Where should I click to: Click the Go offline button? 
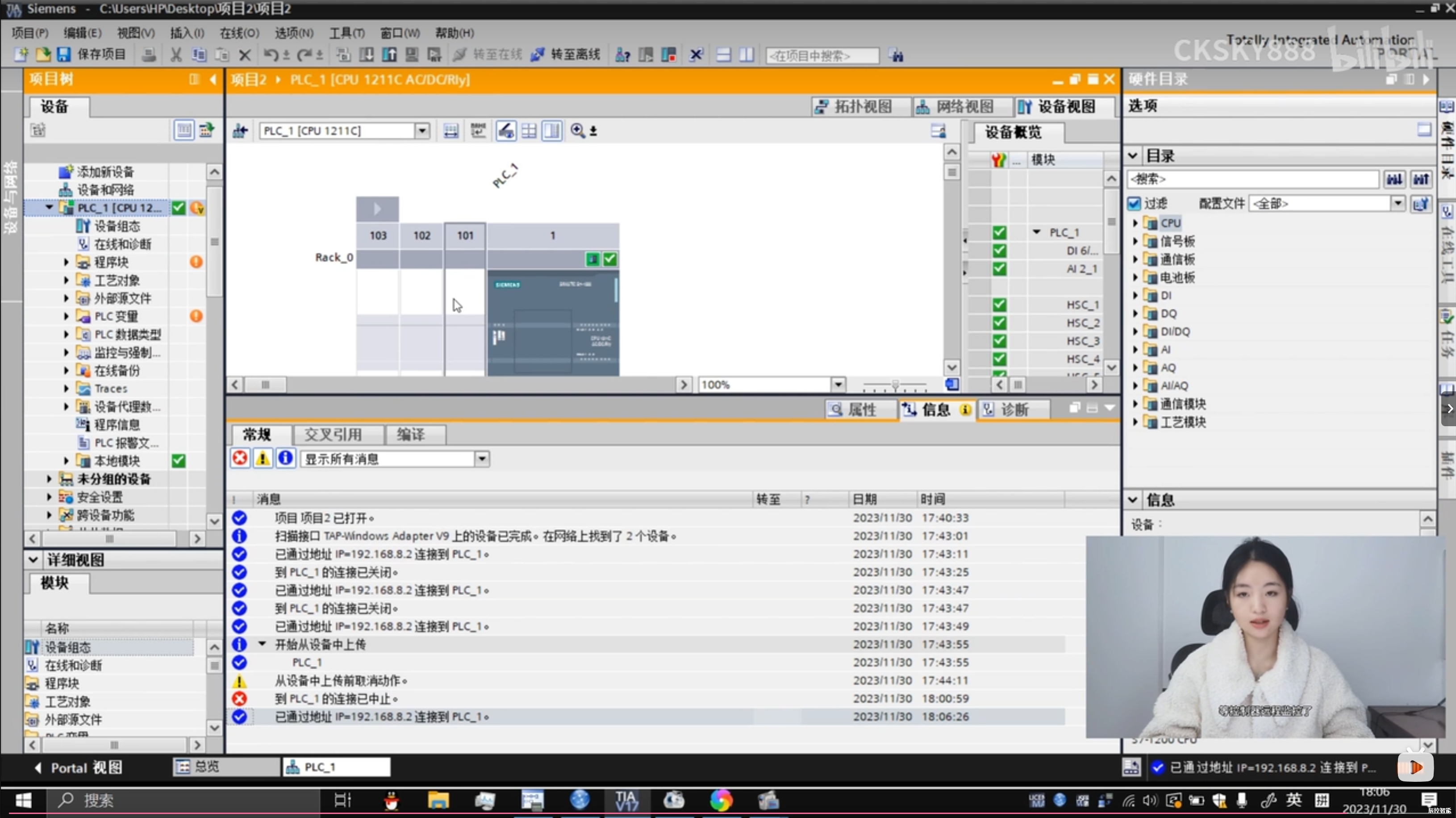tap(565, 55)
